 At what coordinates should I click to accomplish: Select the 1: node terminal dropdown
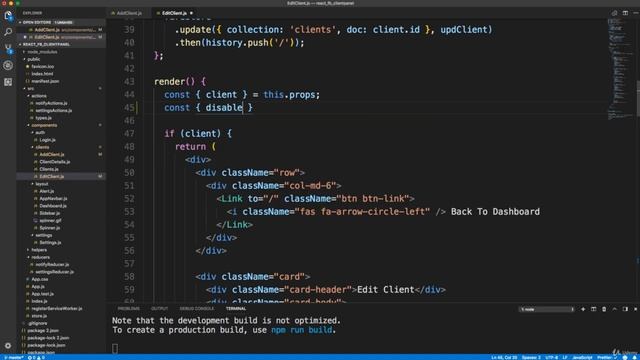(547, 309)
